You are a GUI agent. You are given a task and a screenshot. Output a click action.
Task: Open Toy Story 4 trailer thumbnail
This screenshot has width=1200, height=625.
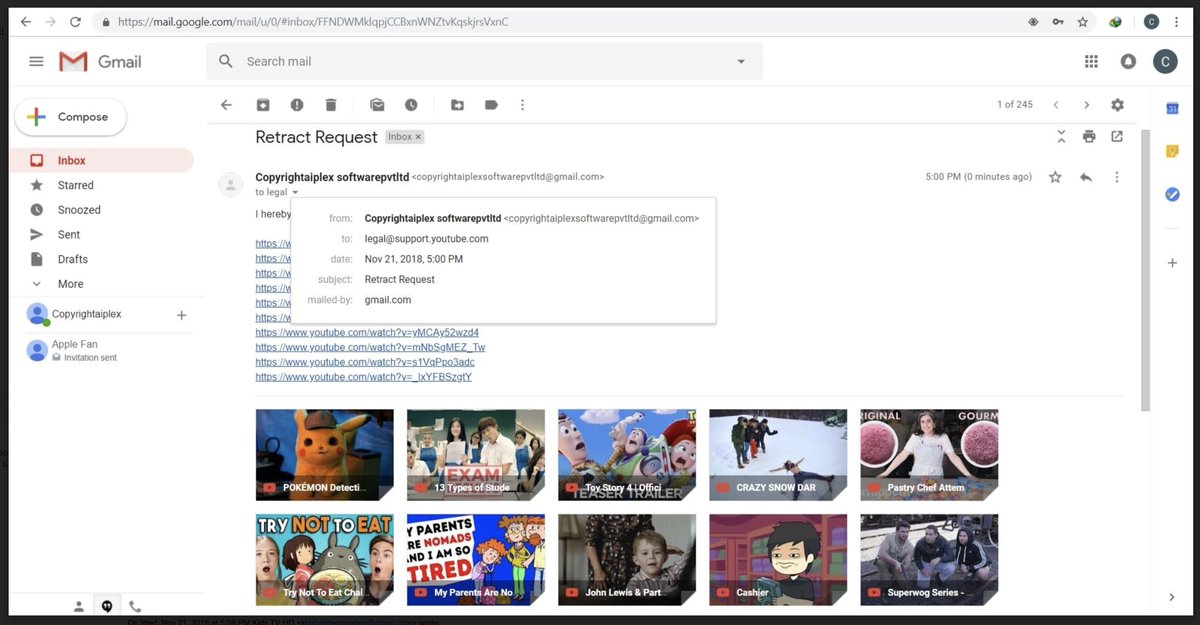pos(627,455)
